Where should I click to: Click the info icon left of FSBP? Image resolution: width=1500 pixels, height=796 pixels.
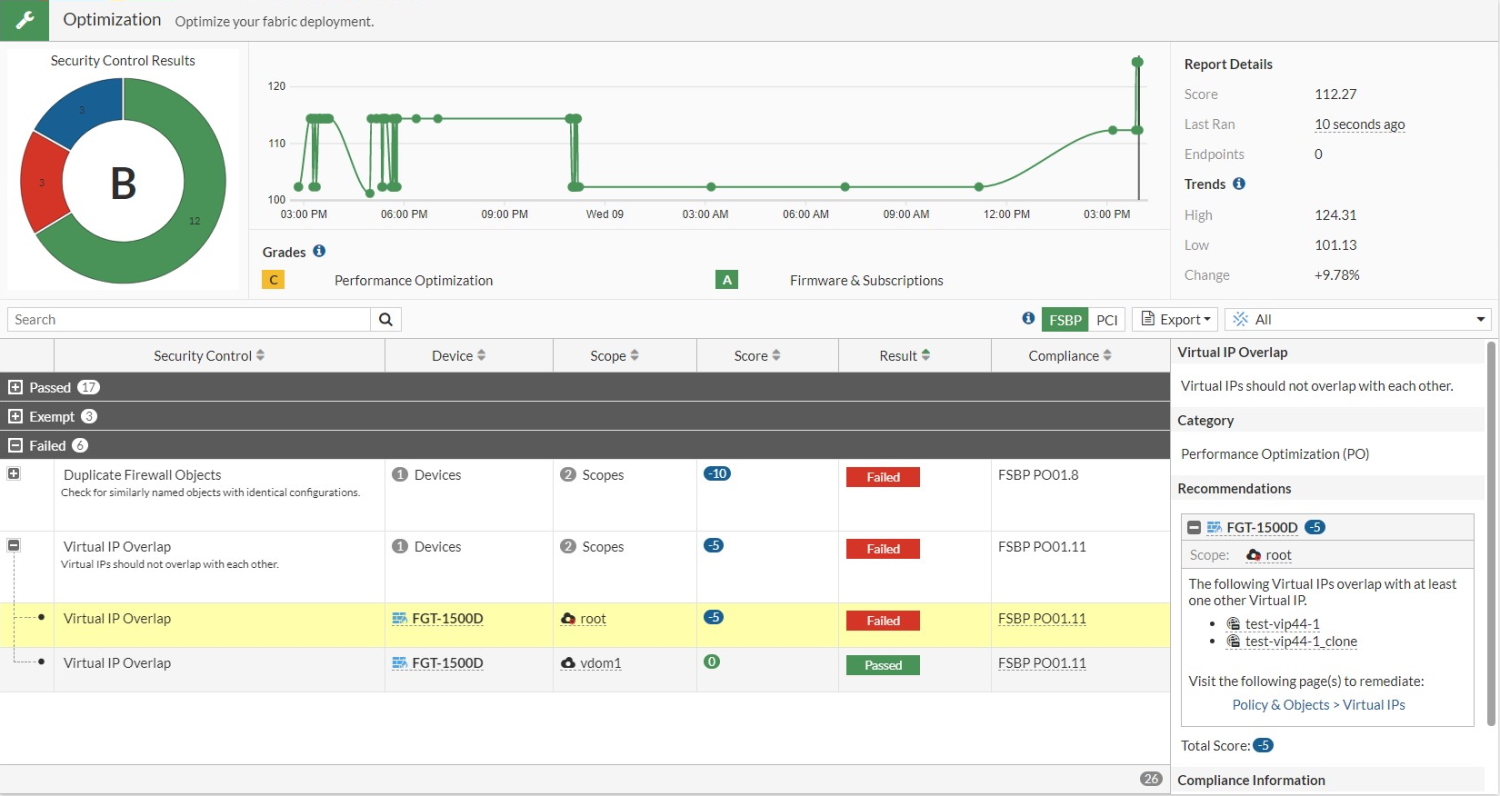(x=1028, y=319)
